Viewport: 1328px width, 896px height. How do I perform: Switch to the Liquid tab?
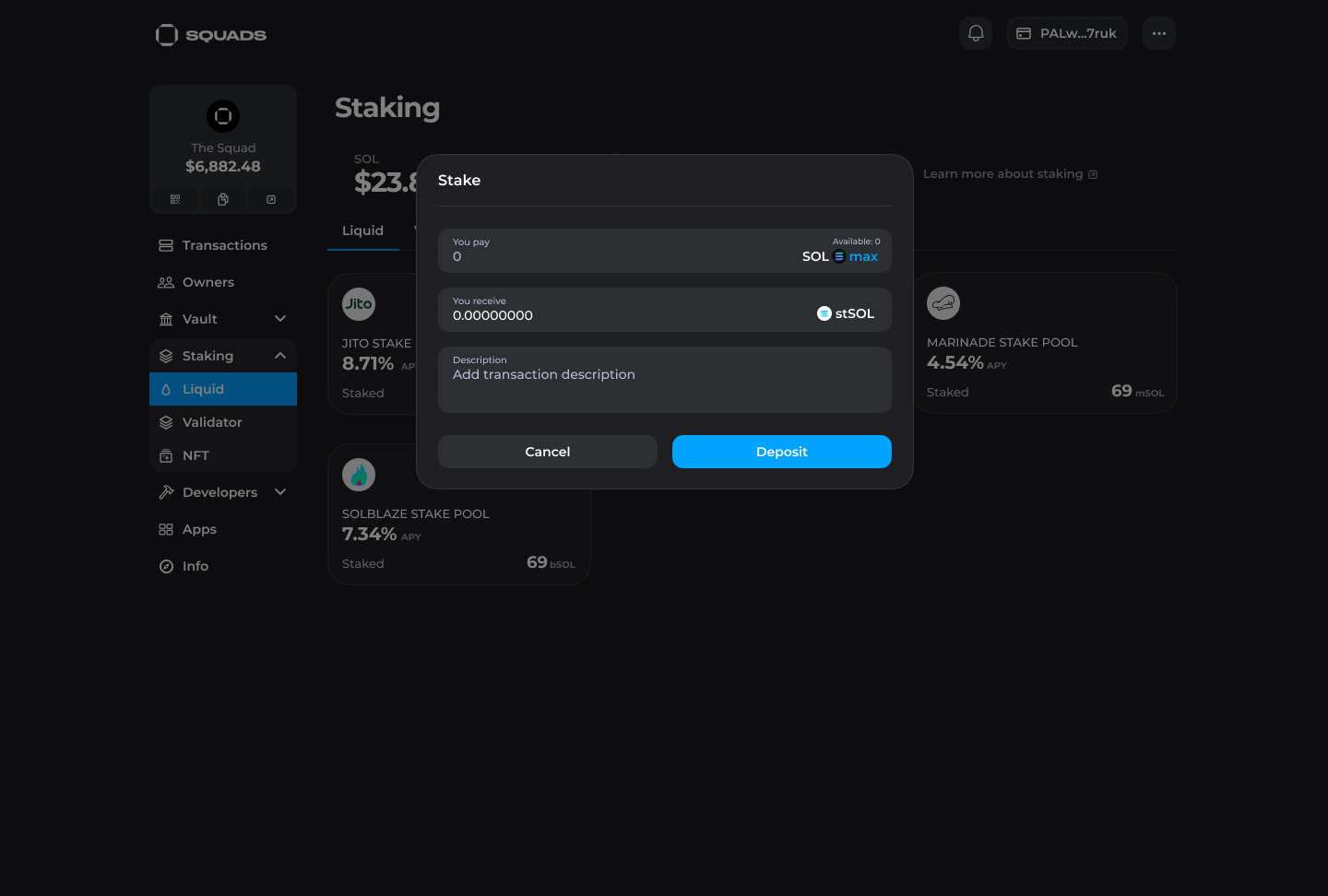(x=362, y=230)
